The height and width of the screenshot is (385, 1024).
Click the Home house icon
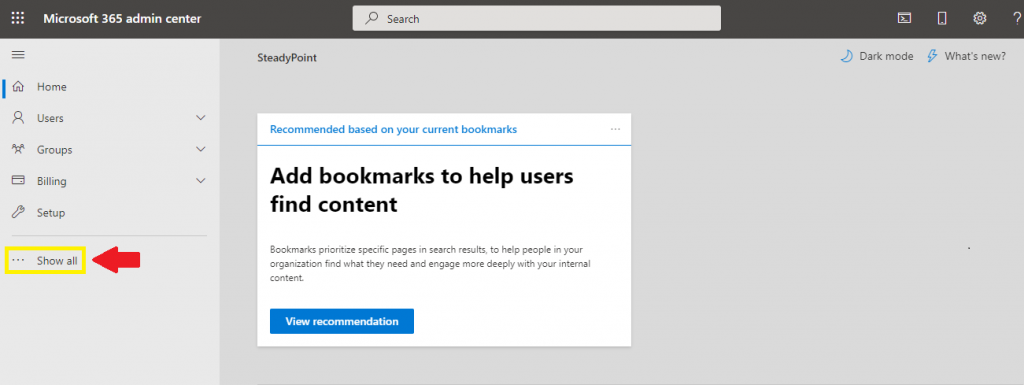pyautogui.click(x=18, y=87)
